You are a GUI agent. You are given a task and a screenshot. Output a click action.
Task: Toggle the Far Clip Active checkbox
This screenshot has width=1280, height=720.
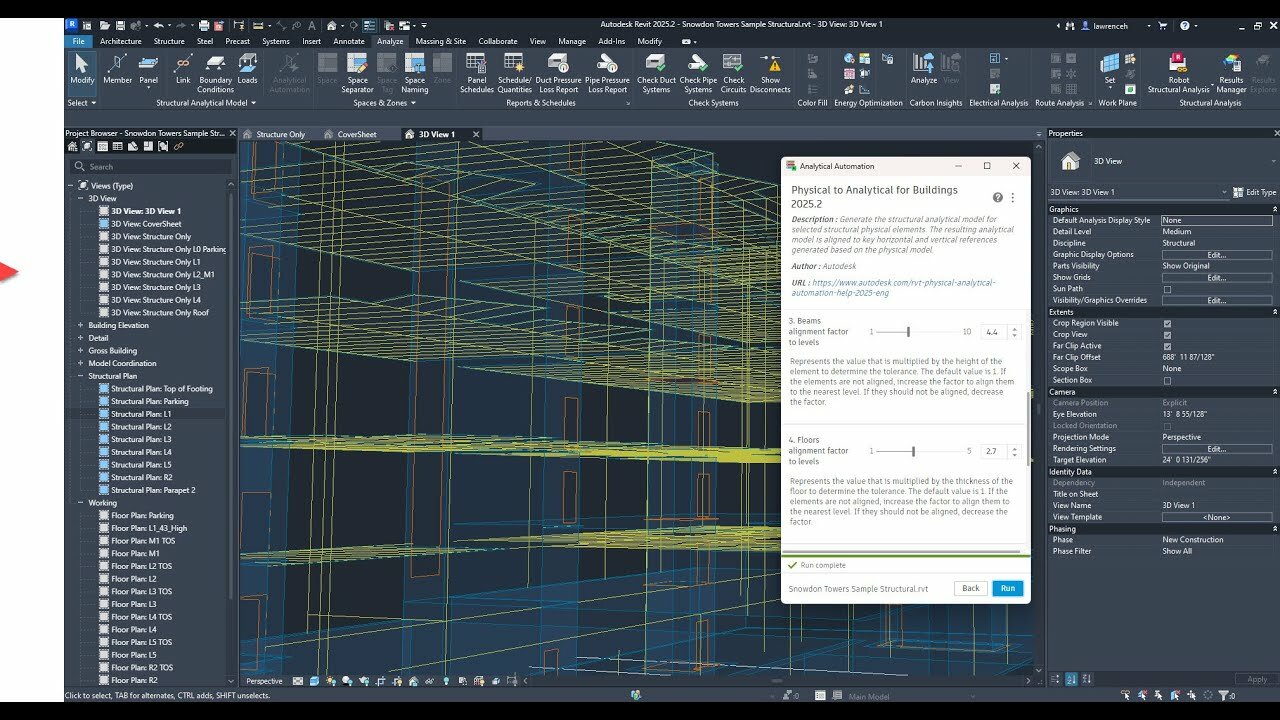tap(1167, 346)
